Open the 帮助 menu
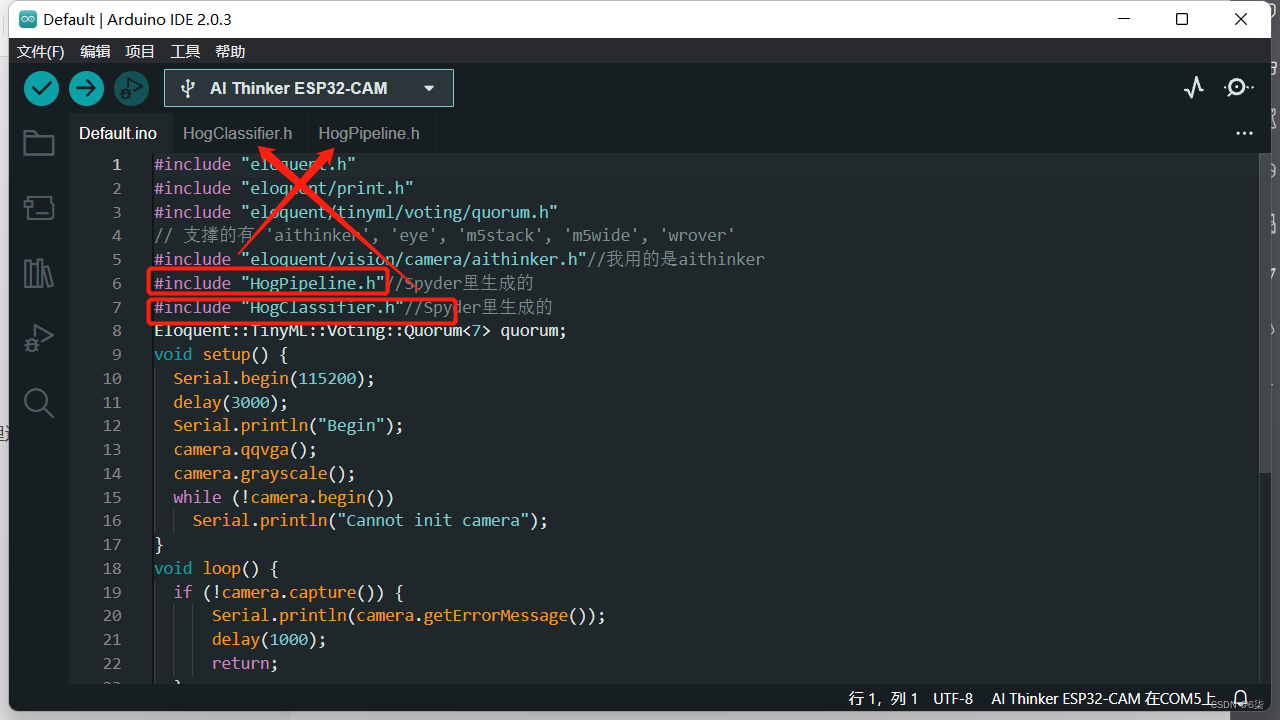The image size is (1280, 720). [230, 51]
